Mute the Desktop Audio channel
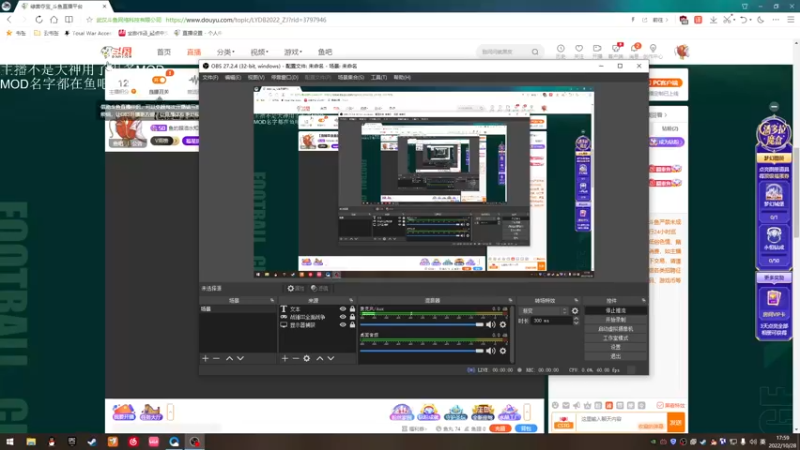The height and width of the screenshot is (450, 800). tap(491, 351)
